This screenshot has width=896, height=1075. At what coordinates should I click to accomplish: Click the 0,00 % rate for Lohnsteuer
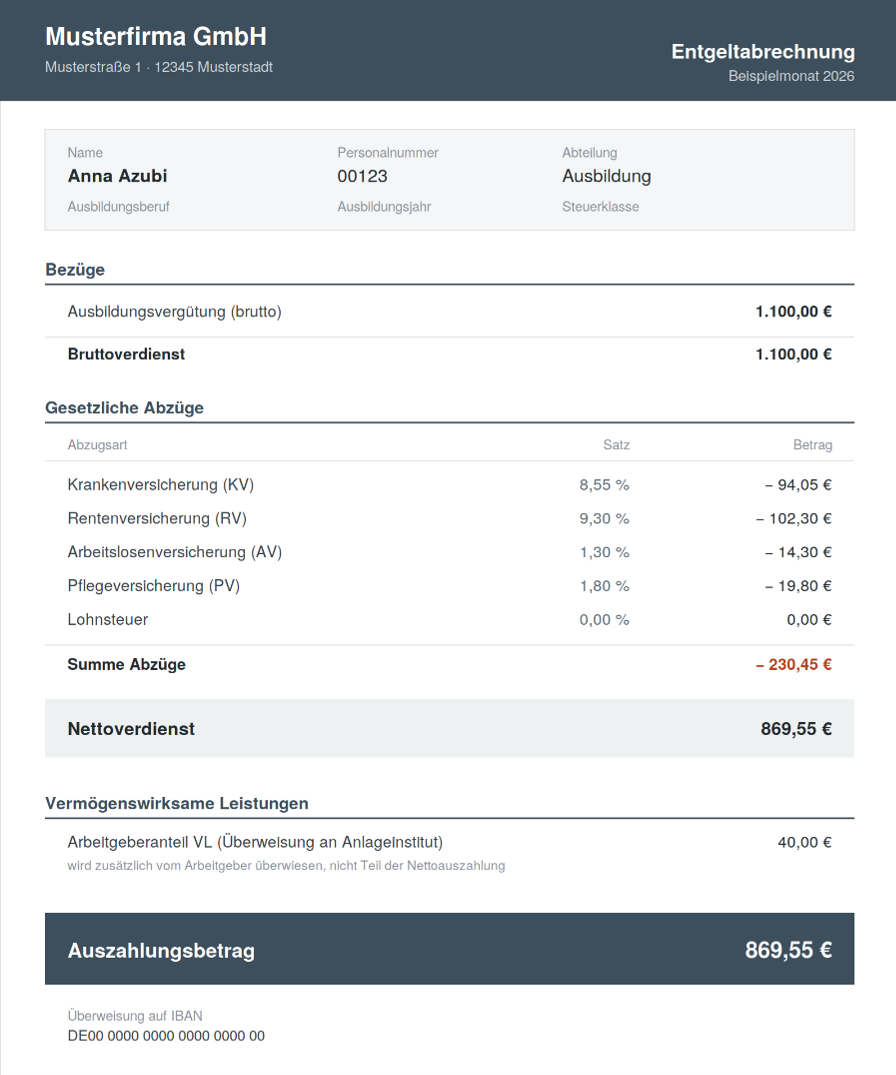click(x=604, y=620)
